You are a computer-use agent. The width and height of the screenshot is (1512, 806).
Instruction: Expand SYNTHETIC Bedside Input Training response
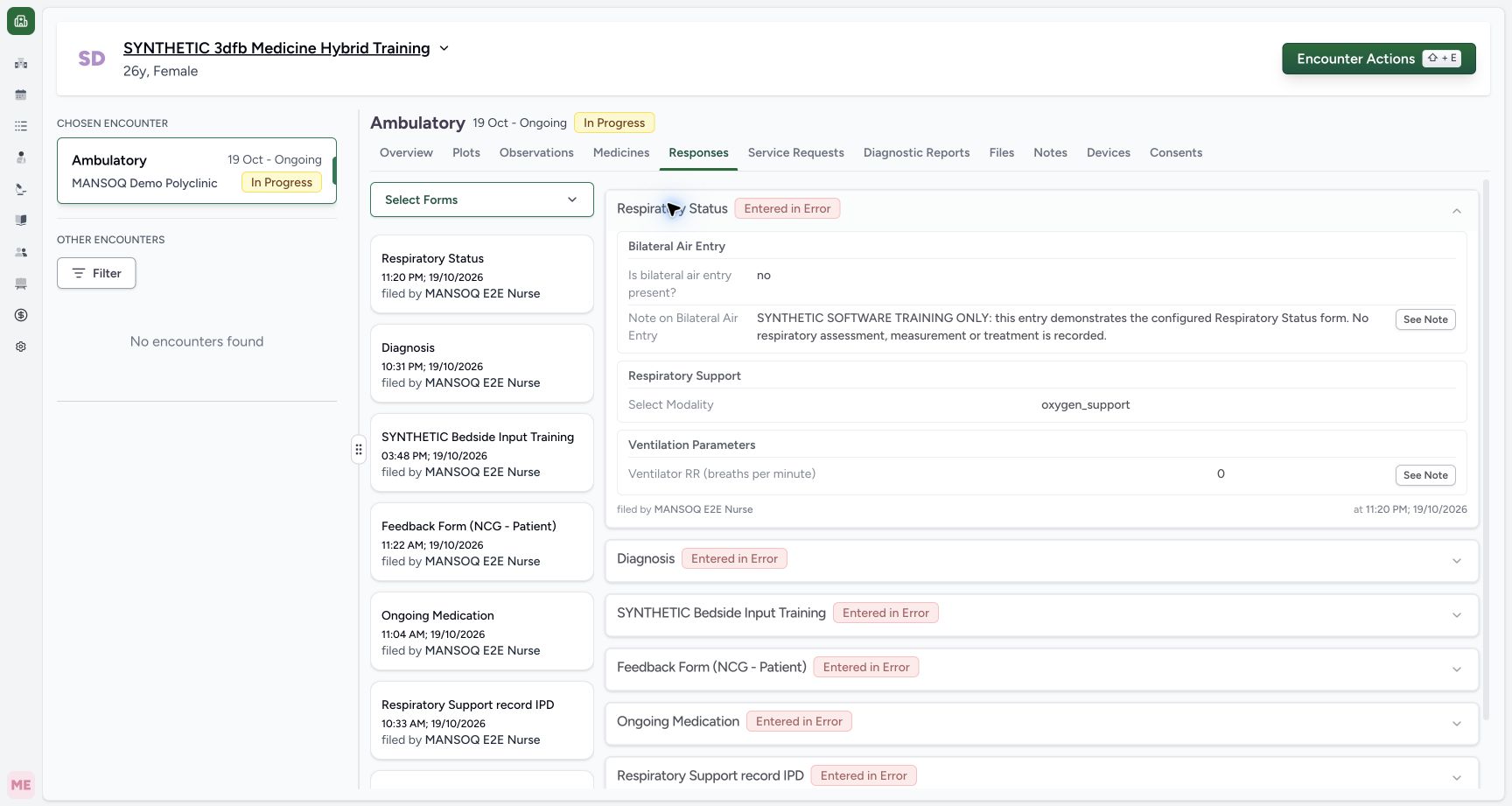[1457, 615]
